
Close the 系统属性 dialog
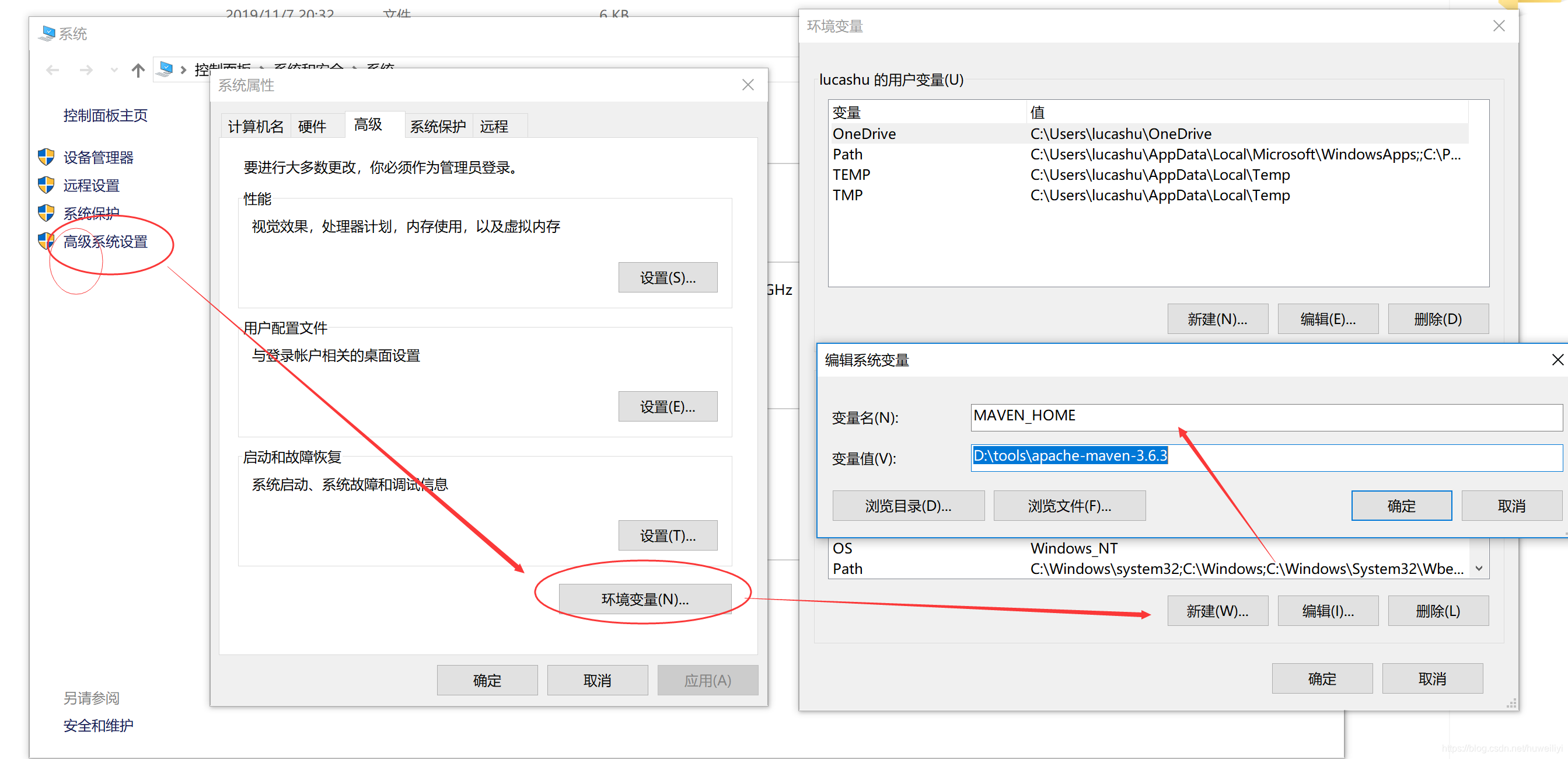(748, 85)
